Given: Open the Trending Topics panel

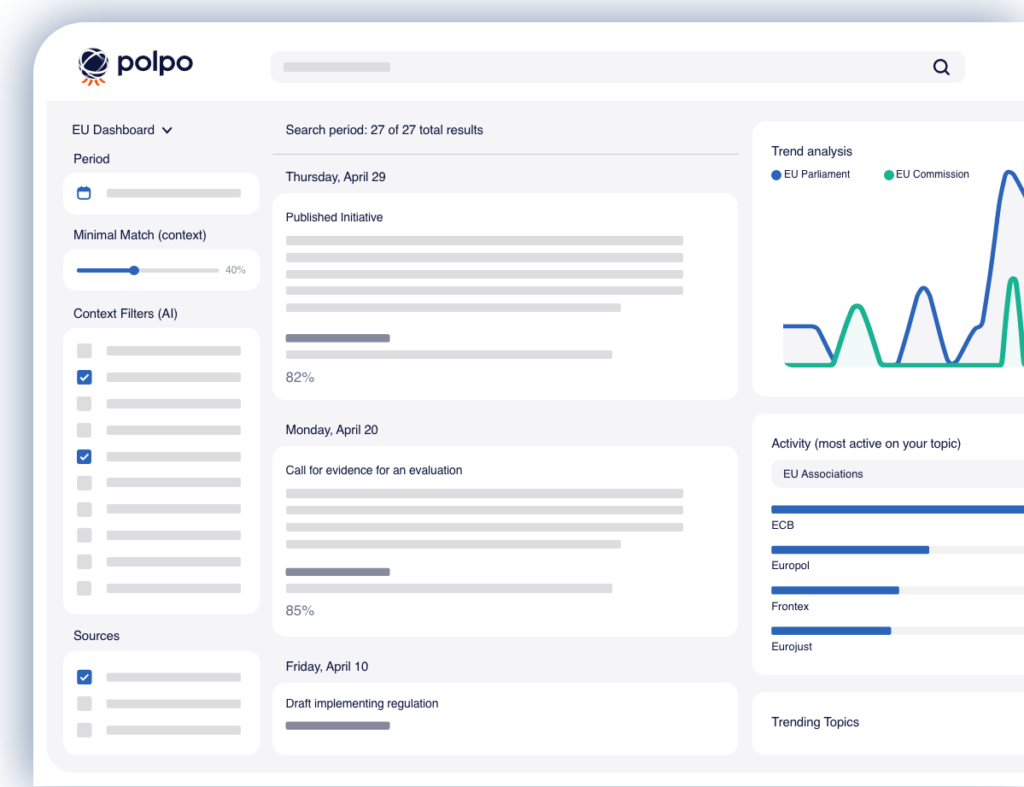Looking at the screenshot, I should click(x=815, y=722).
